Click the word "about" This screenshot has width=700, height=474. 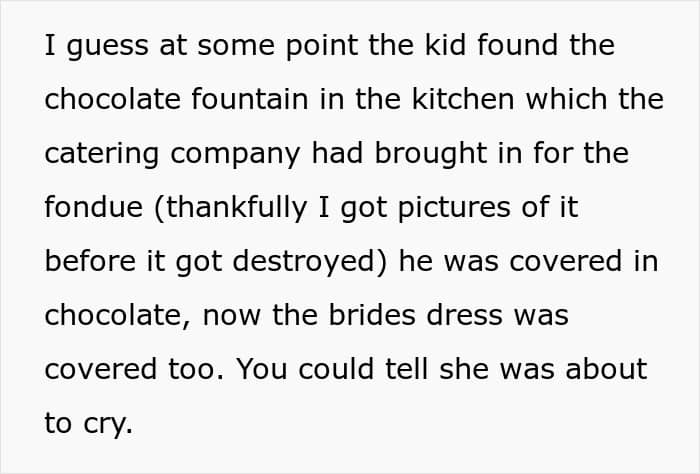click(604, 370)
